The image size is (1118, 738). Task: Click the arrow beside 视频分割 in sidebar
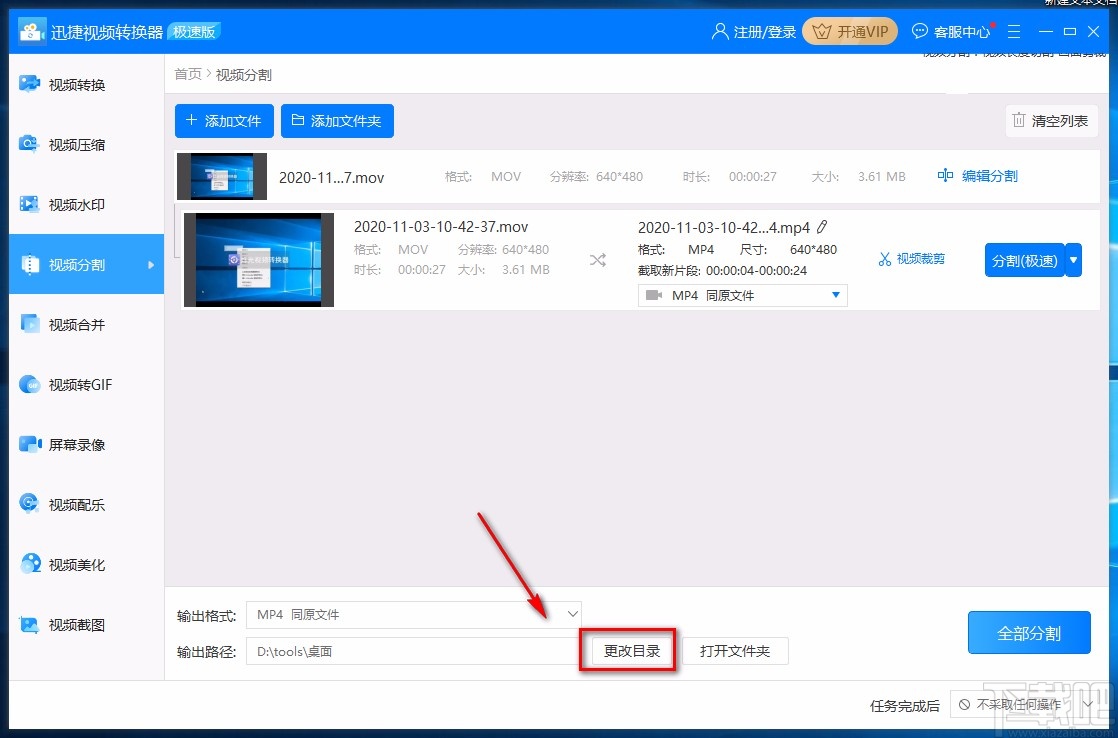pyautogui.click(x=150, y=265)
